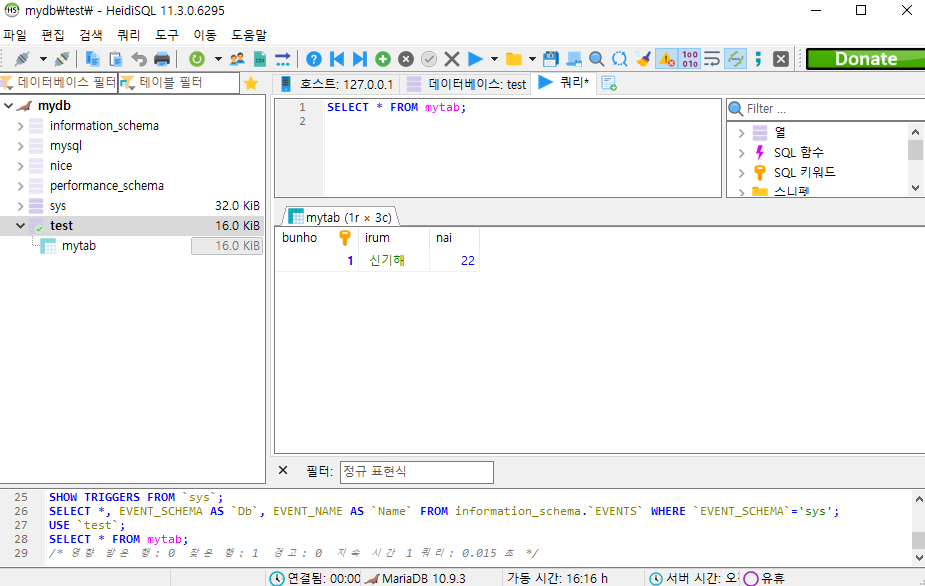
Task: Open the 도움말 menu
Action: (248, 35)
